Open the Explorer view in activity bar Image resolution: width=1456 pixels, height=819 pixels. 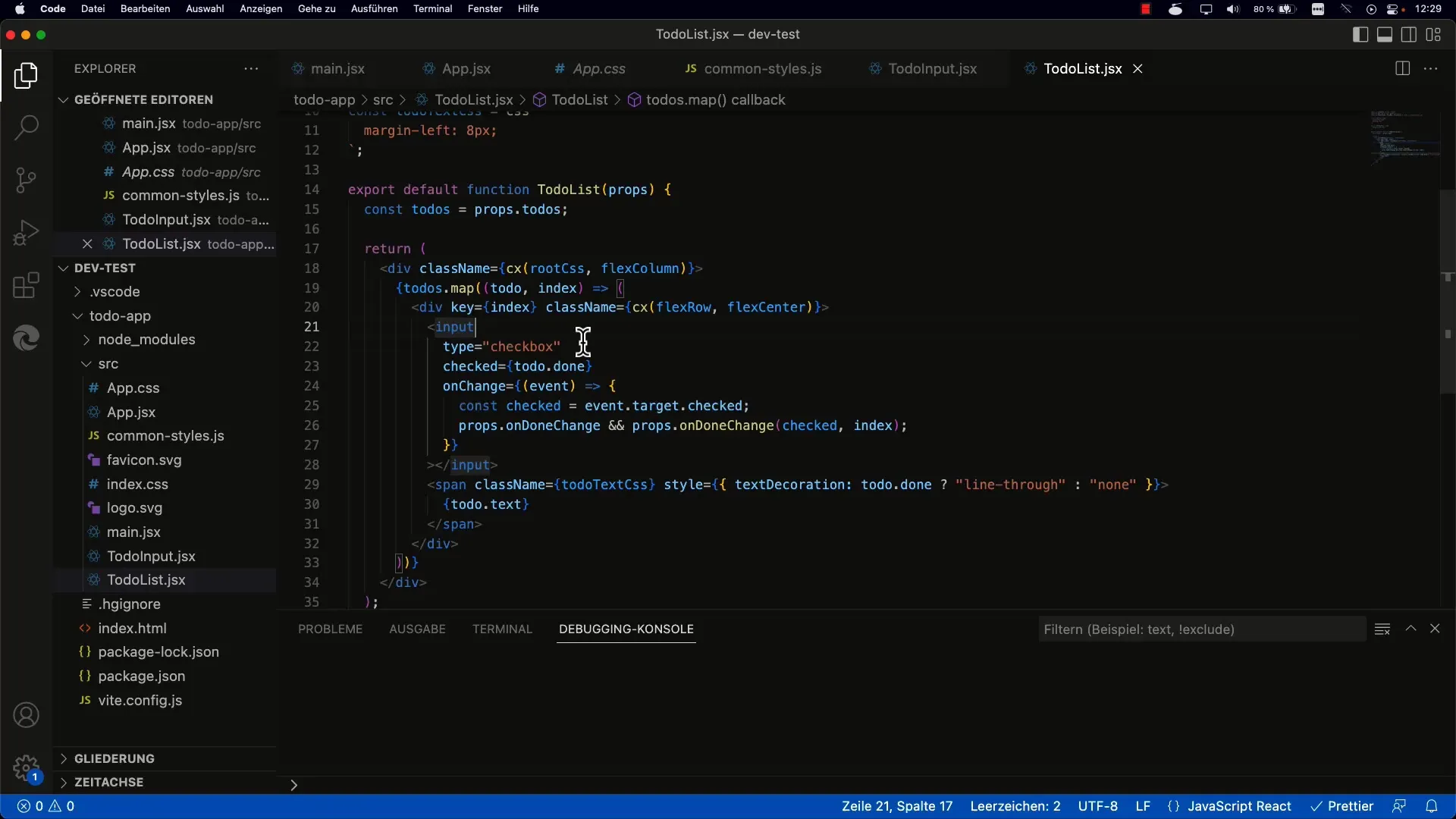pyautogui.click(x=26, y=75)
